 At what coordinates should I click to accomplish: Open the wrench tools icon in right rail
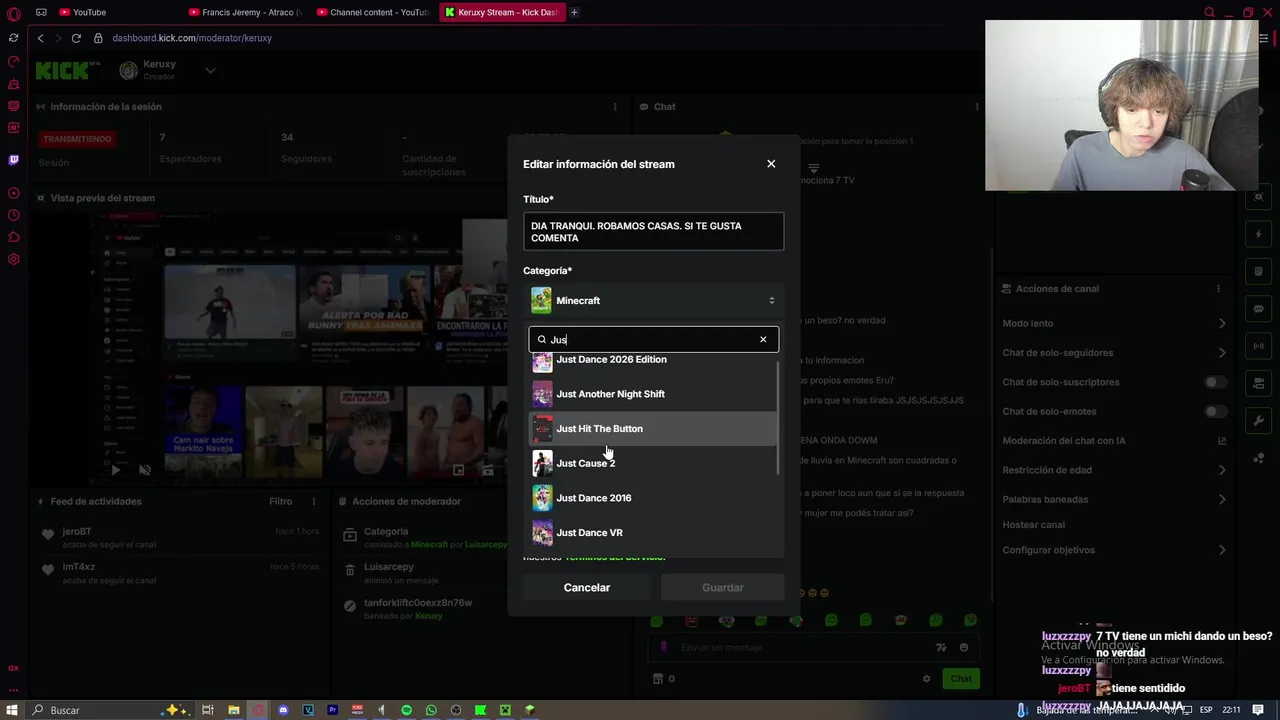click(x=1259, y=420)
